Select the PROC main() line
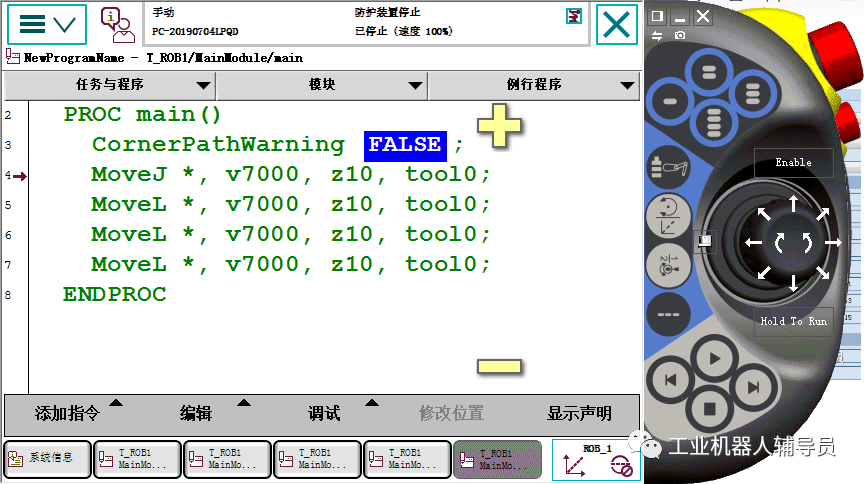 click(142, 115)
